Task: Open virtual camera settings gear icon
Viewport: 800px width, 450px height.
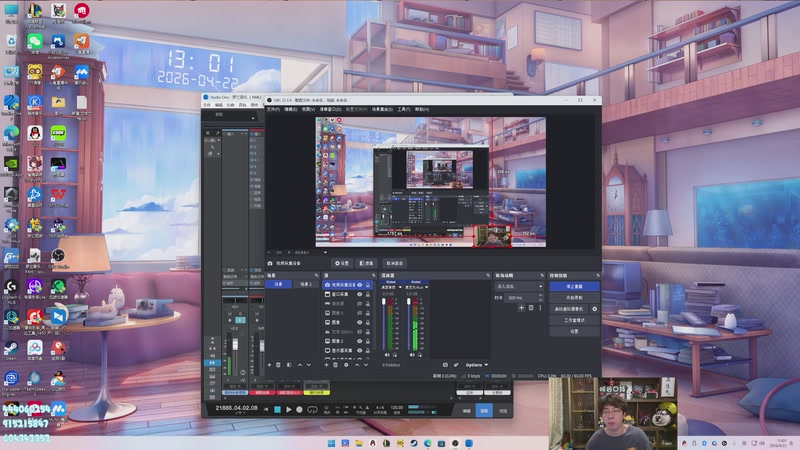Action: pos(594,309)
